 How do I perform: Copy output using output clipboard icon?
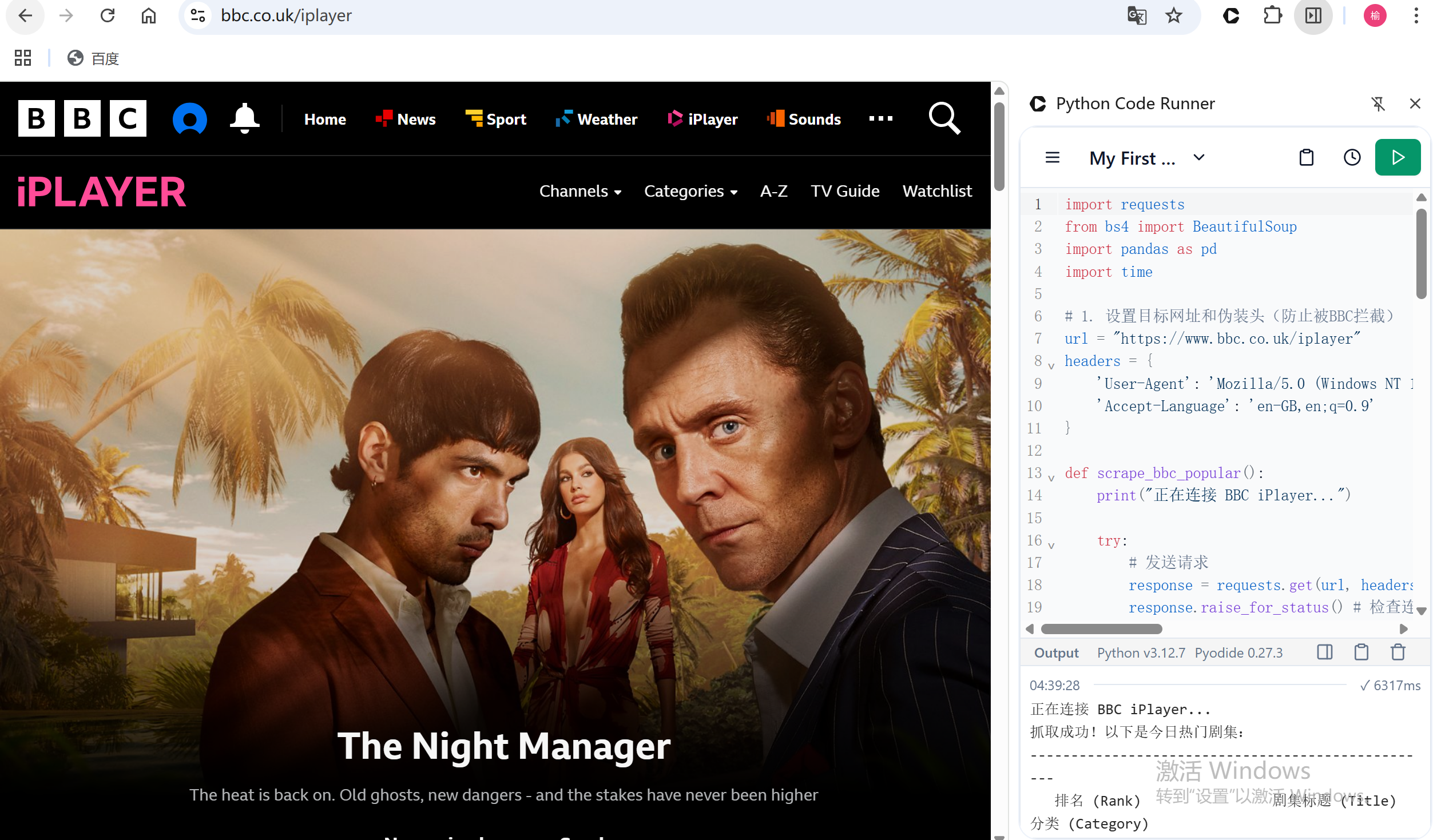tap(1361, 652)
